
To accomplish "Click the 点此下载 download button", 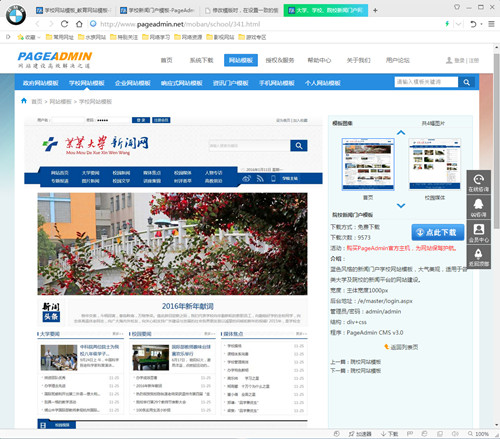I will click(438, 232).
